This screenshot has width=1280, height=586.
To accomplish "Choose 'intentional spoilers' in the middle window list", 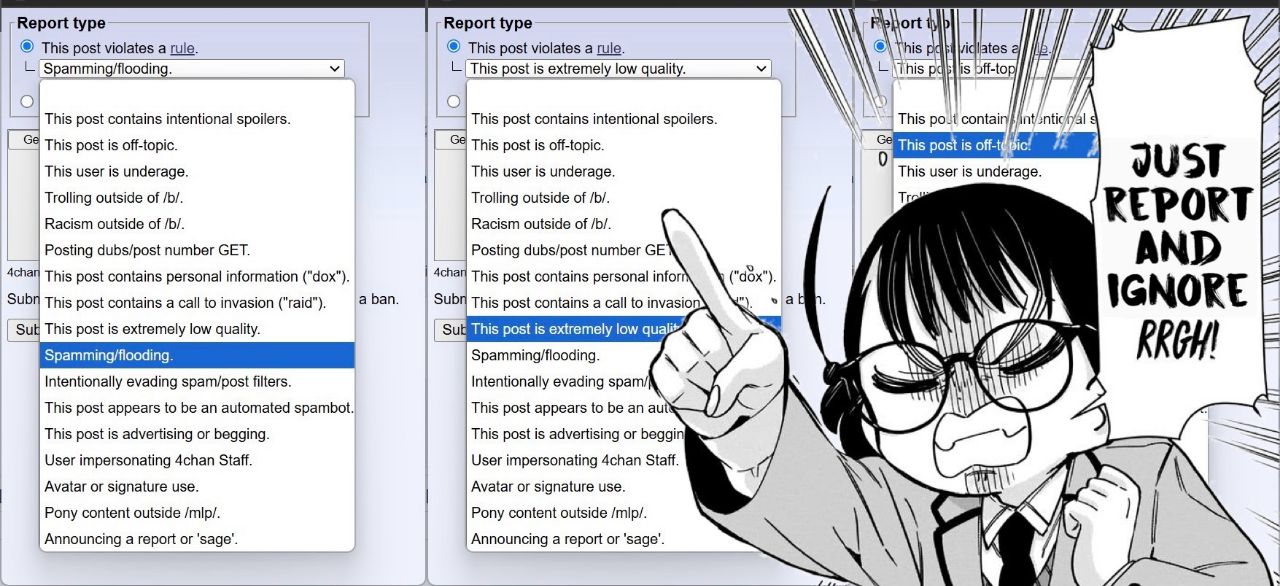I will [x=624, y=119].
